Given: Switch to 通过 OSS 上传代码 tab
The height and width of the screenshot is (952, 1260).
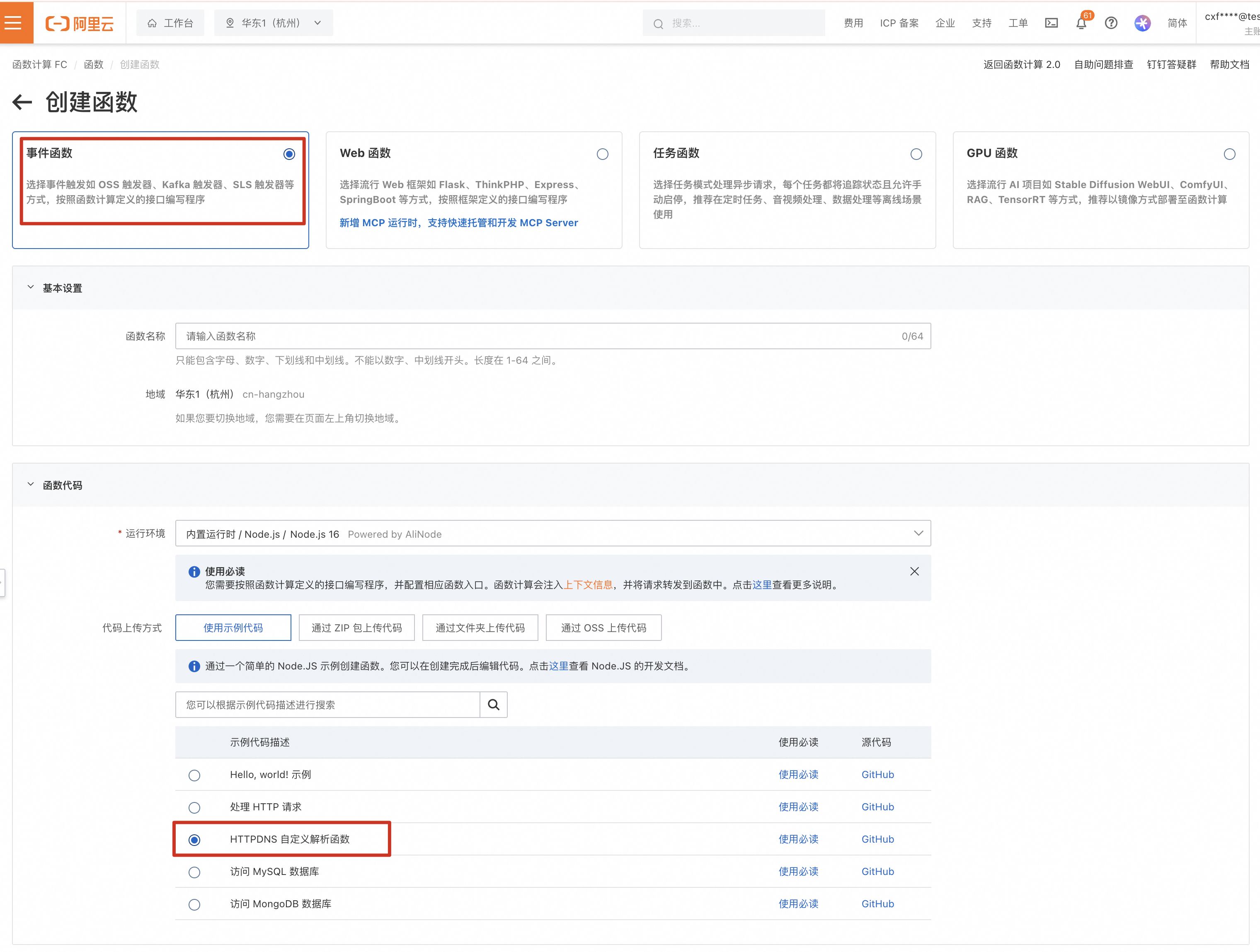Looking at the screenshot, I should 603,628.
